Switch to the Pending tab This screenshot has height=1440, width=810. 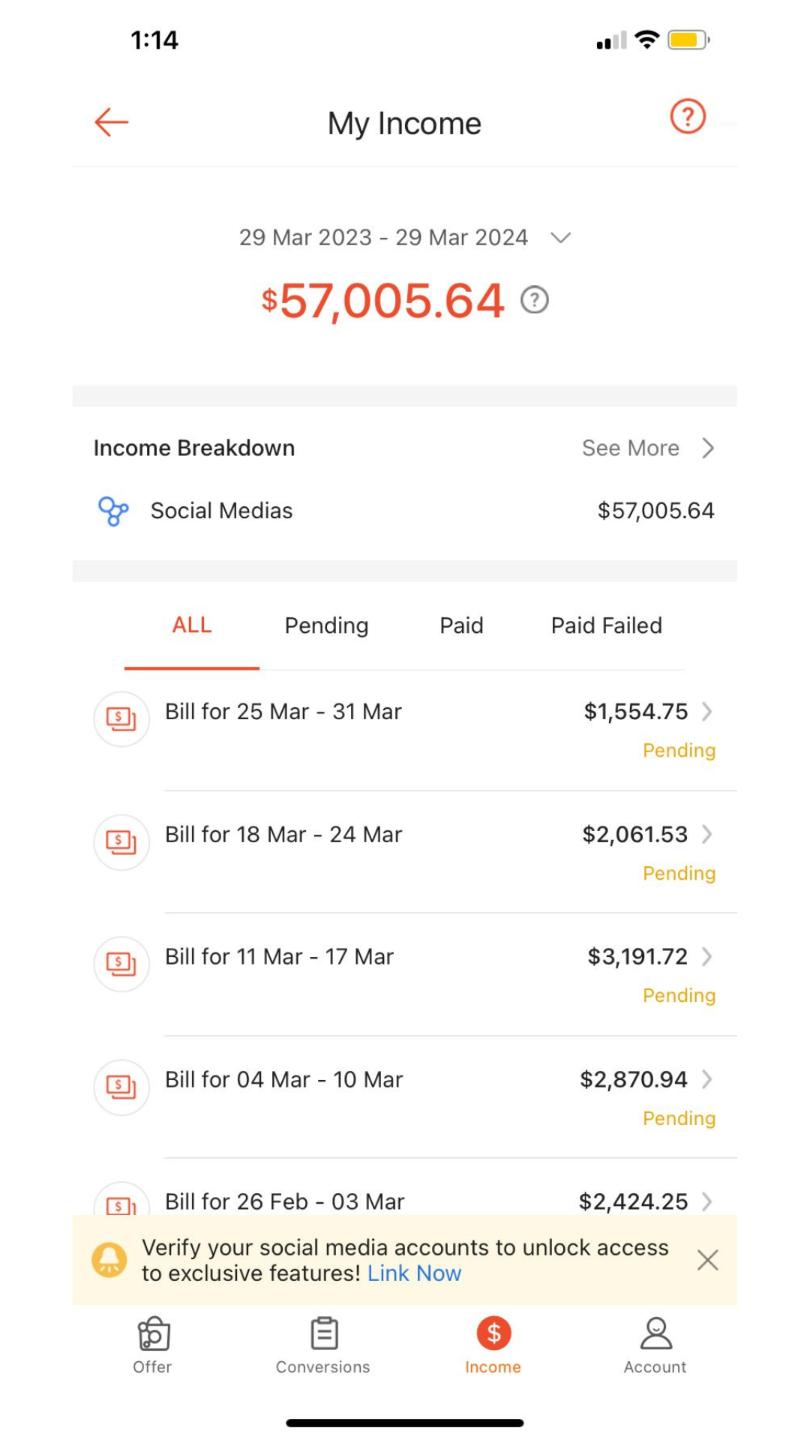tap(326, 626)
